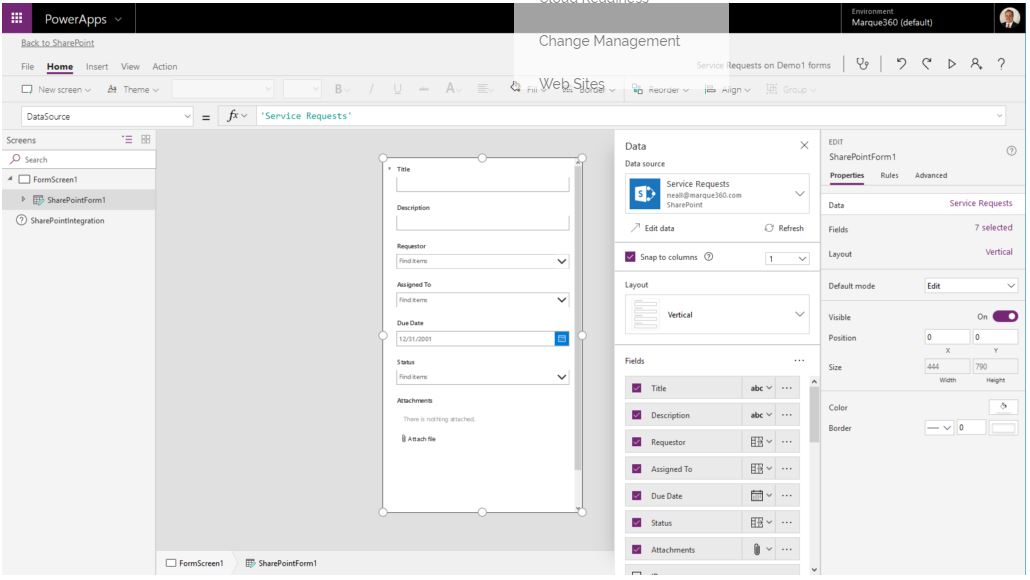Open more options for the Description field
This screenshot has width=1030, height=580.
point(787,415)
